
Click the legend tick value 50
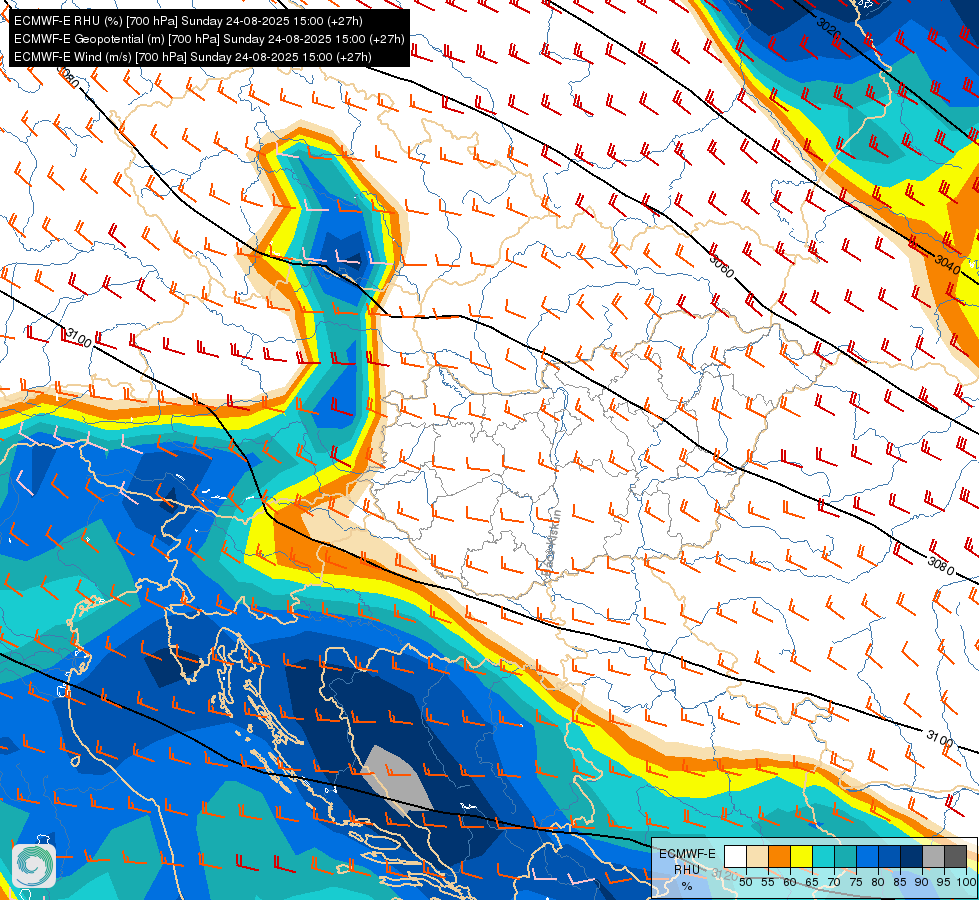[745, 882]
